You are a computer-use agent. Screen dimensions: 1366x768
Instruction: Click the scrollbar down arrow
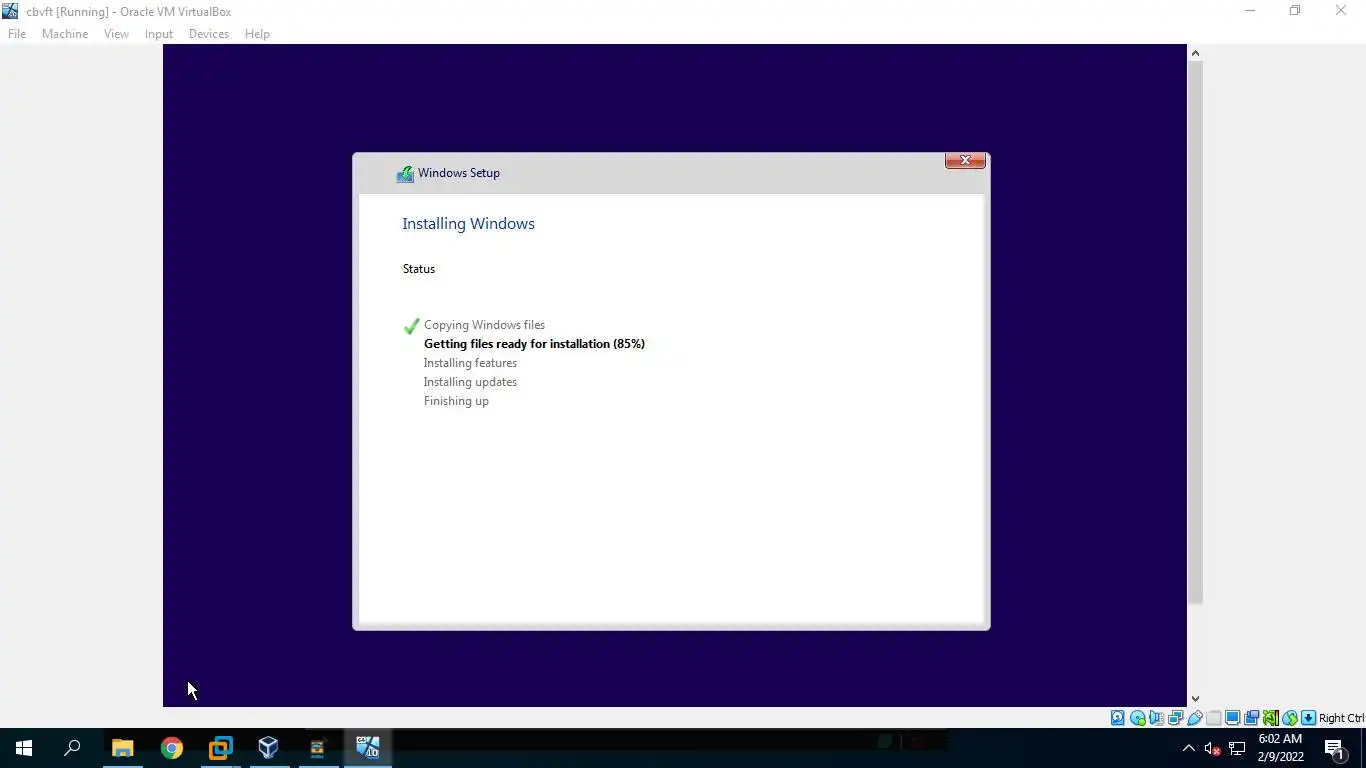tap(1195, 699)
